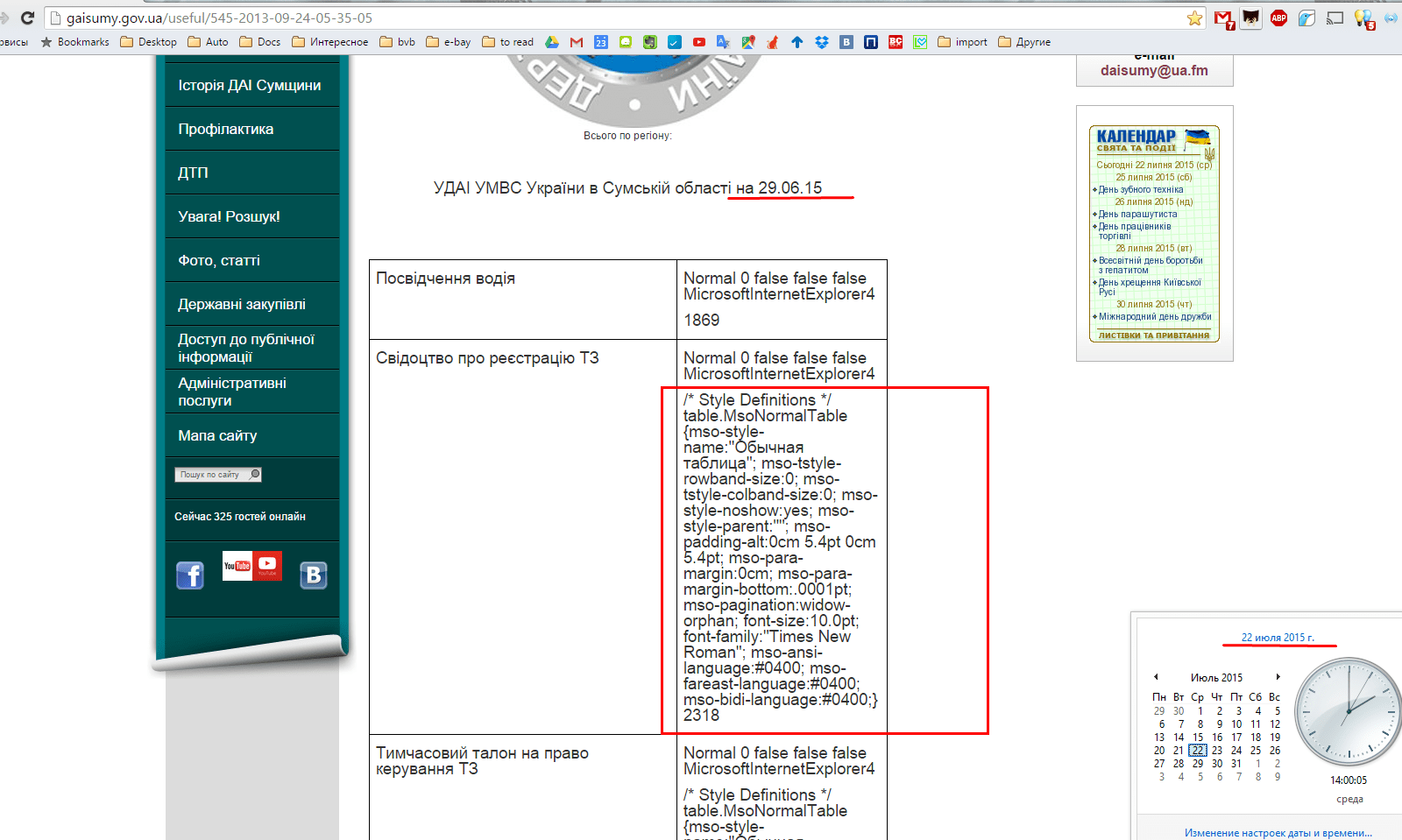The width and height of the screenshot is (1402, 840).
Task: Open the Evernote elephant bookmark icon
Action: coord(649,42)
